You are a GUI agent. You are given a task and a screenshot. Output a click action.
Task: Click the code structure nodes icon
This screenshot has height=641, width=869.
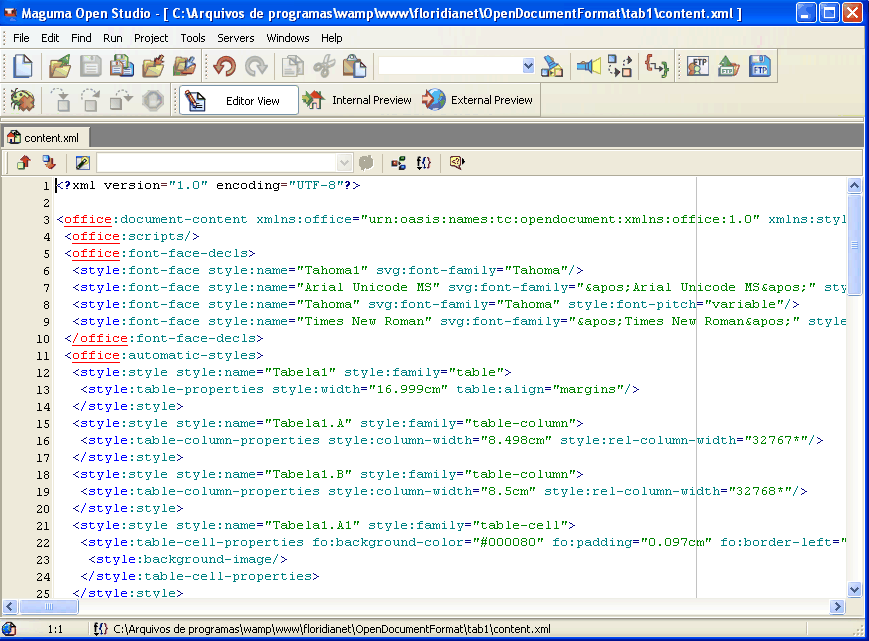click(397, 162)
